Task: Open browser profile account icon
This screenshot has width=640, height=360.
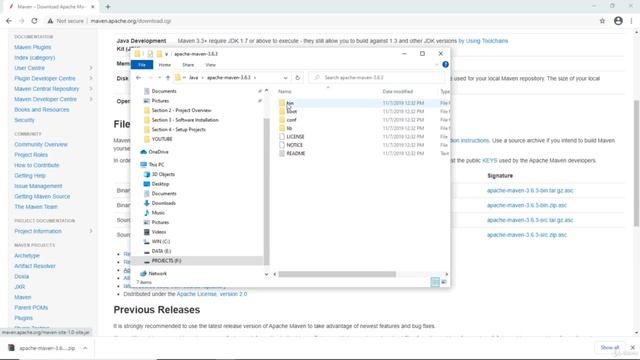Action: [618, 21]
